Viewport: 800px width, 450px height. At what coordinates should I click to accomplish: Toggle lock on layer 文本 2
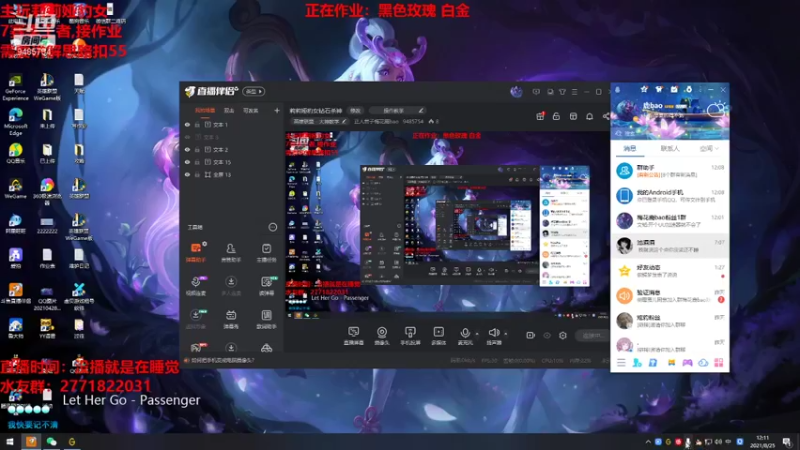pyautogui.click(x=197, y=149)
